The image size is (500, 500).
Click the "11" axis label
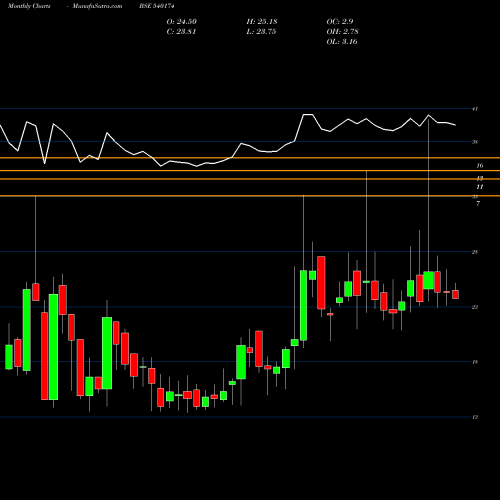point(480,187)
